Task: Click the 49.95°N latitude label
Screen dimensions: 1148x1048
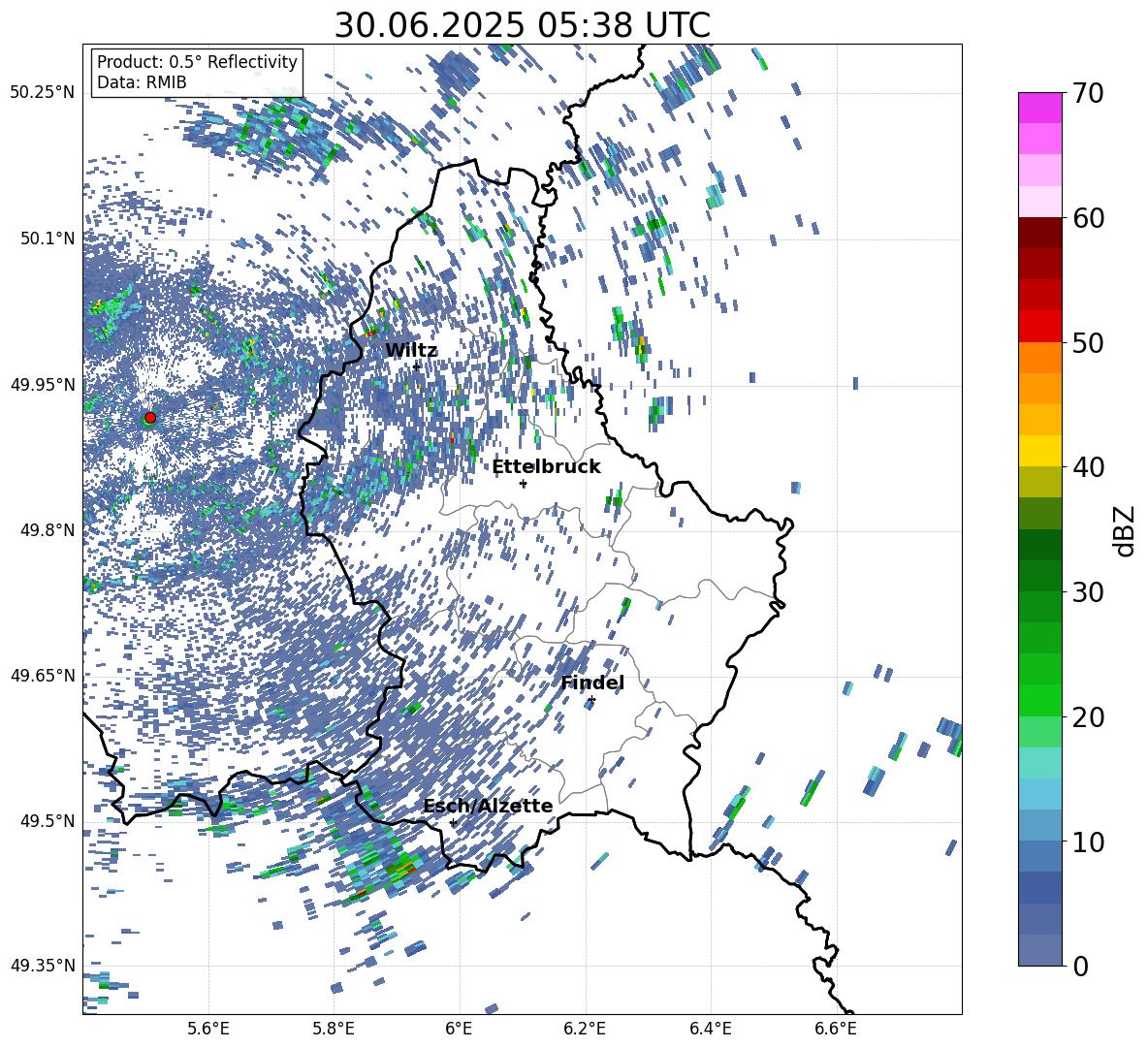Action: point(43,385)
